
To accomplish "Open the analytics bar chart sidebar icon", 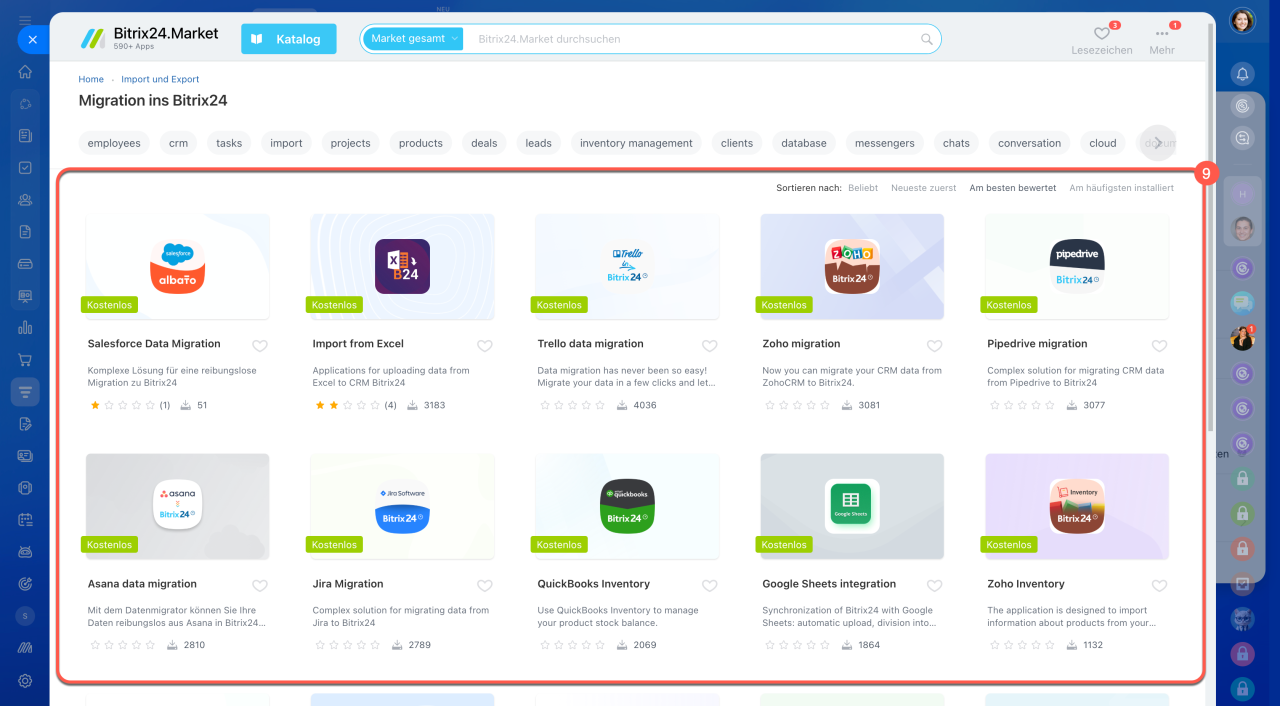I will click(x=25, y=327).
